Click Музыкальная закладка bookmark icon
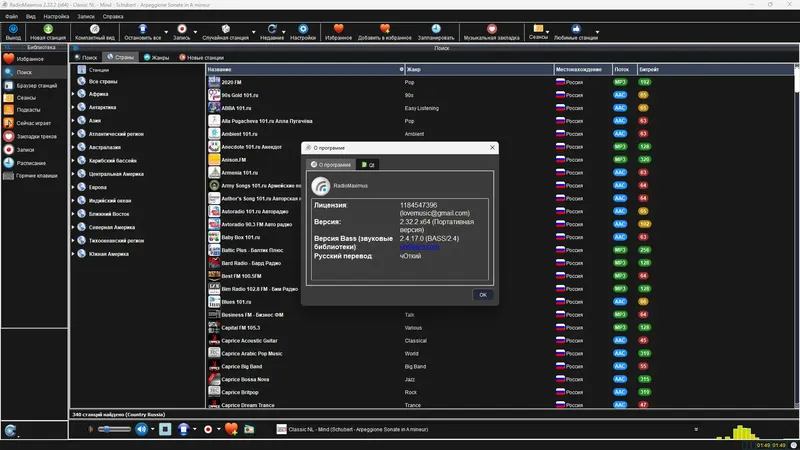 491,29
